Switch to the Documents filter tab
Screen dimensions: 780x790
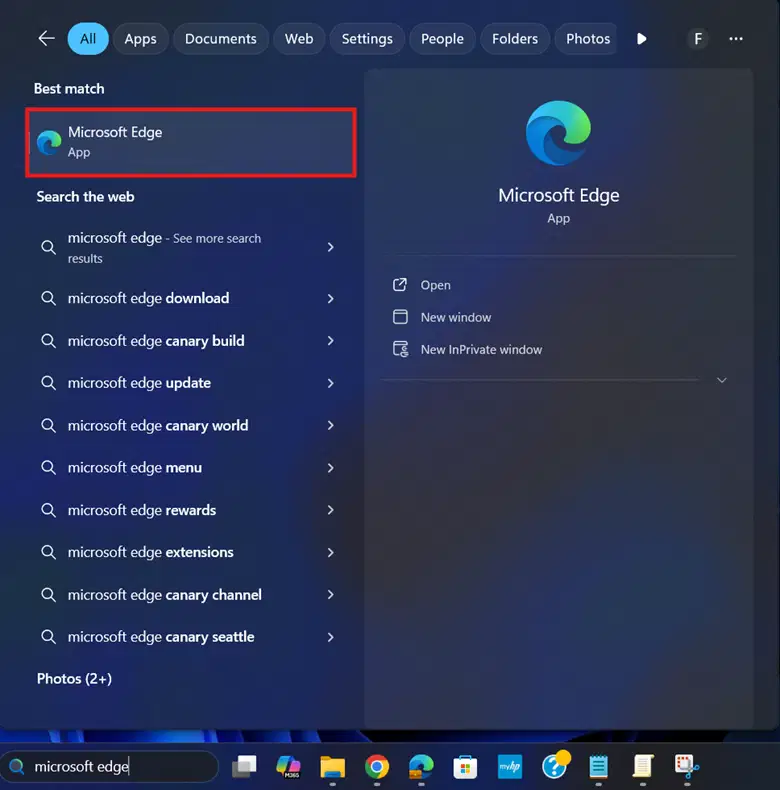(x=220, y=39)
